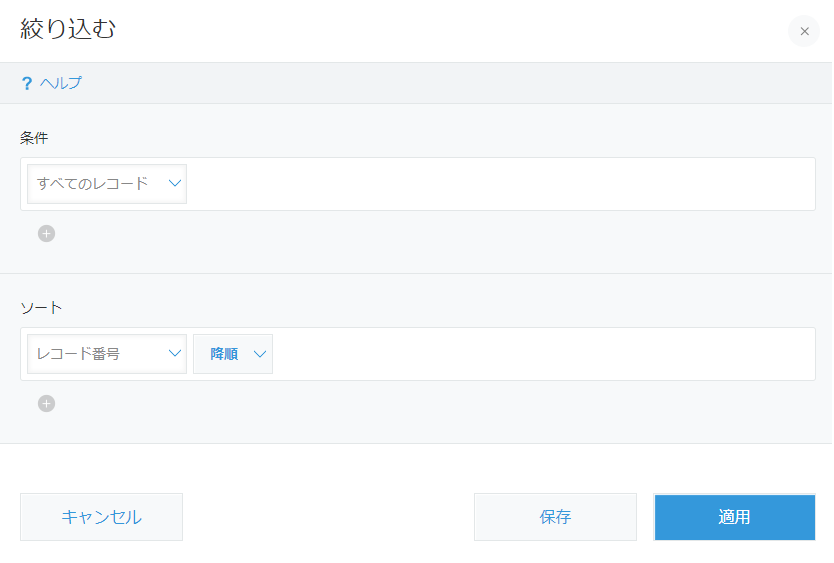Add another sort rule with the plus icon
The height and width of the screenshot is (563, 834).
[x=46, y=404]
